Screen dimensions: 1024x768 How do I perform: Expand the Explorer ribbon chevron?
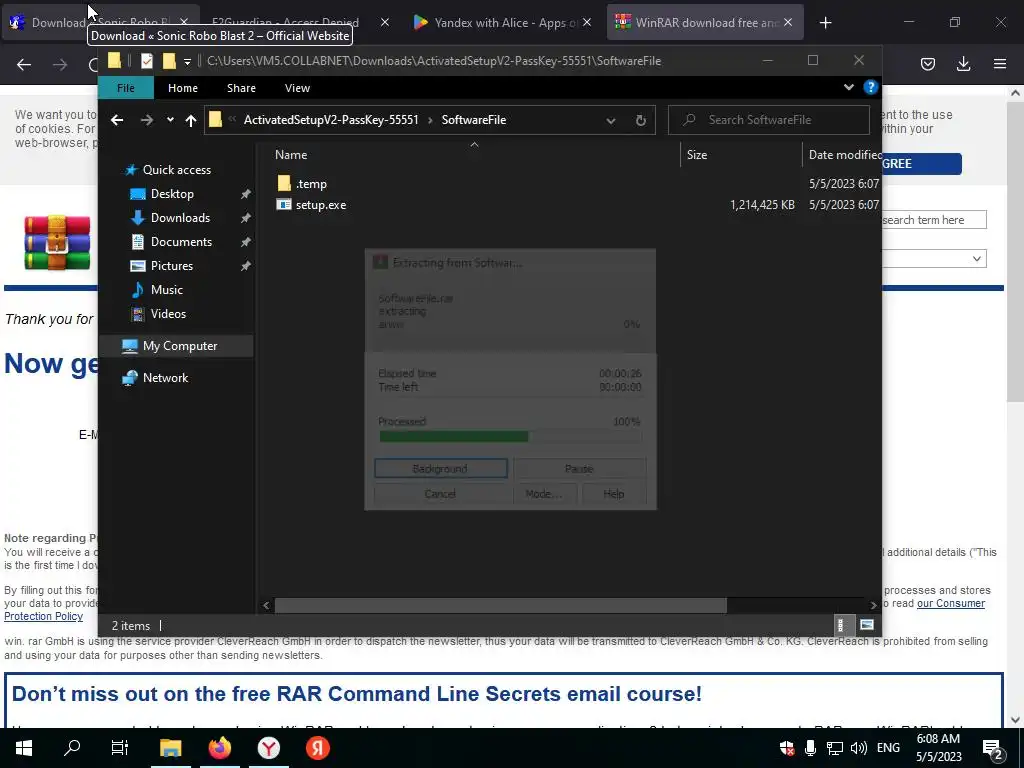(848, 87)
